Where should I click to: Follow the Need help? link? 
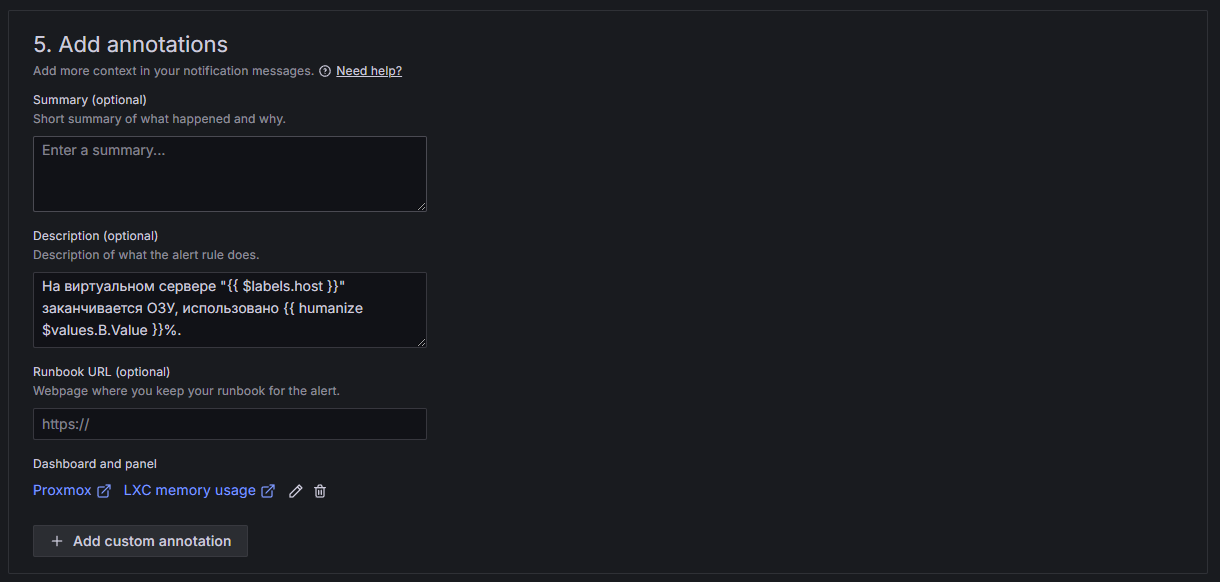369,70
